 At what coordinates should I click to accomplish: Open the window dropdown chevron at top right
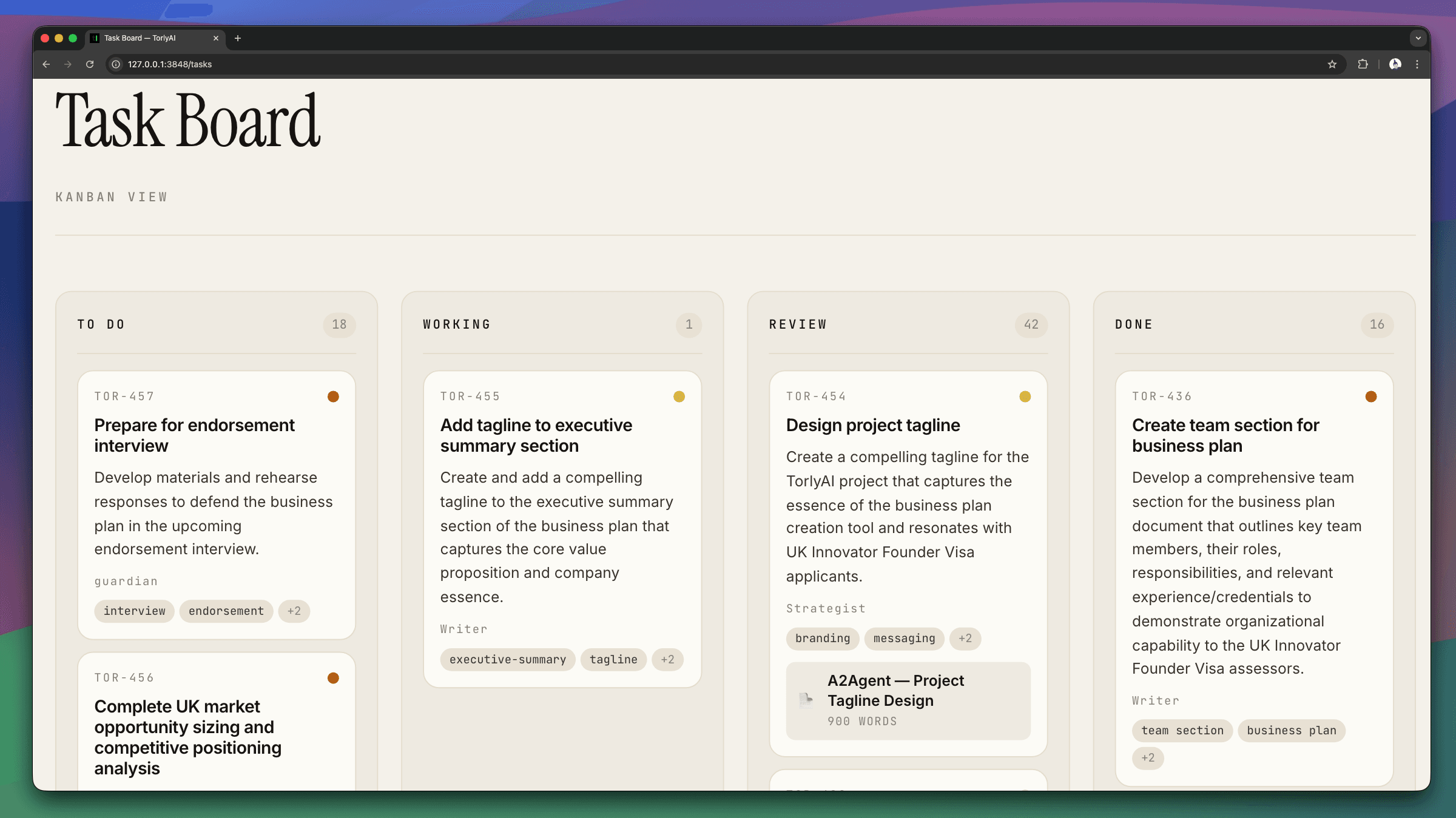1418,38
